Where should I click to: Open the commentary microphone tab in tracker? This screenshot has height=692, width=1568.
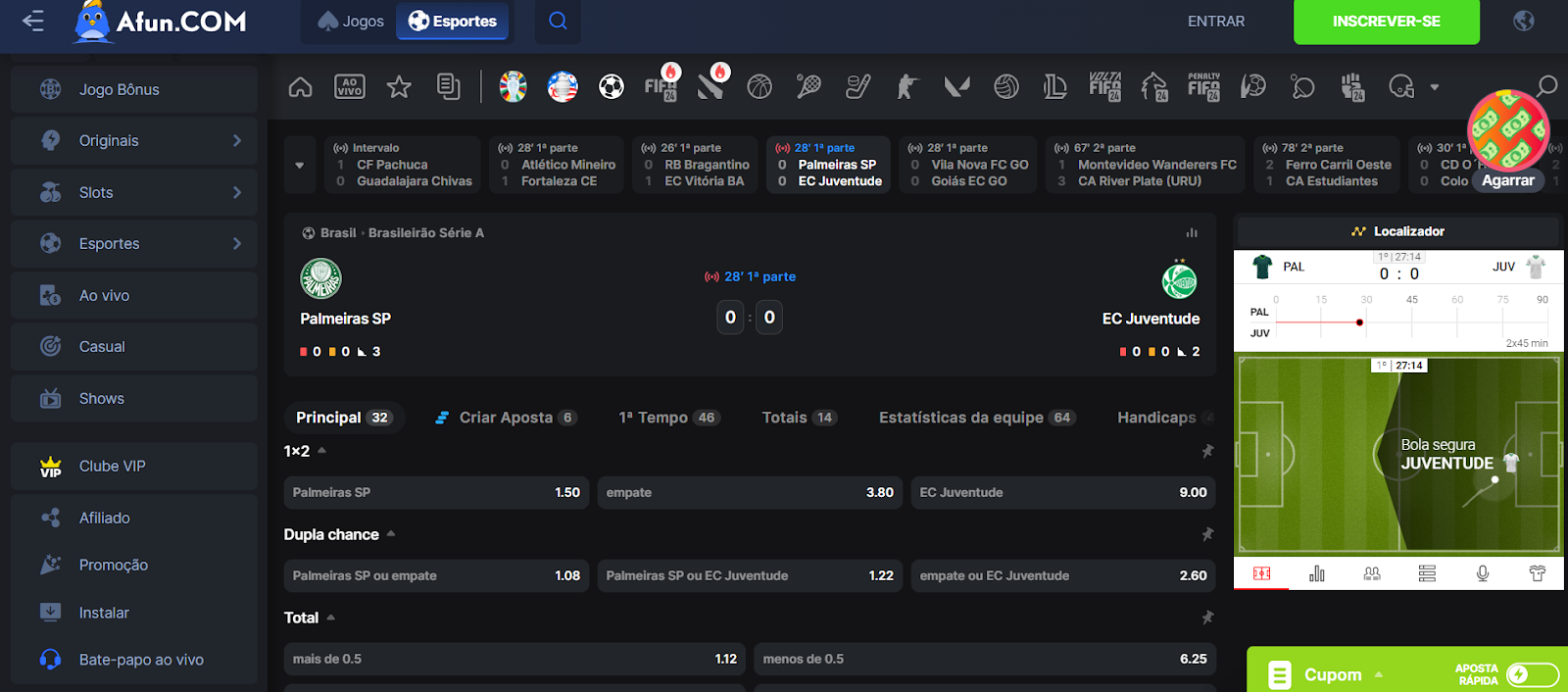click(1483, 573)
